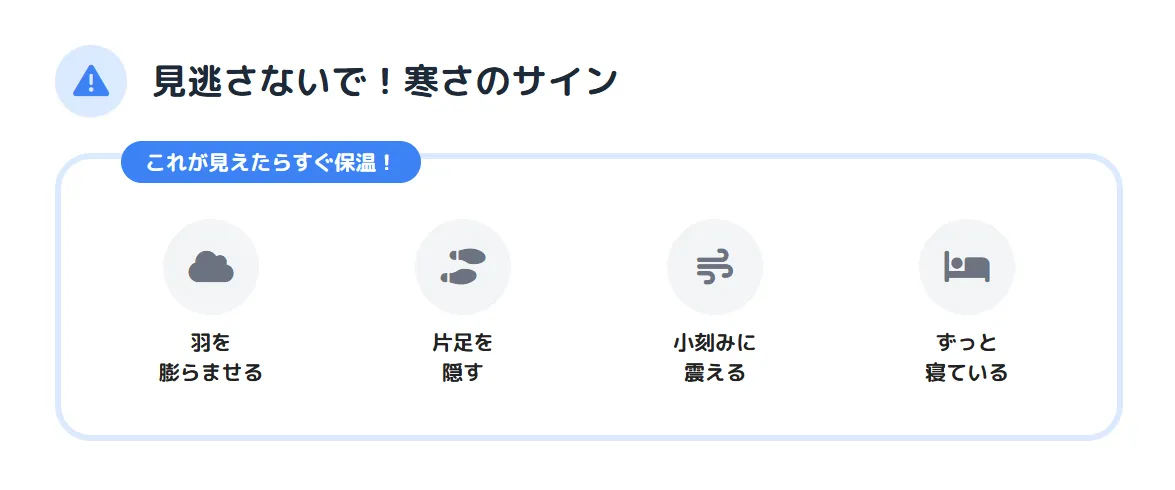Click the wind icon above 小刻みに震える
This screenshot has width=1175, height=490.
pyautogui.click(x=715, y=267)
